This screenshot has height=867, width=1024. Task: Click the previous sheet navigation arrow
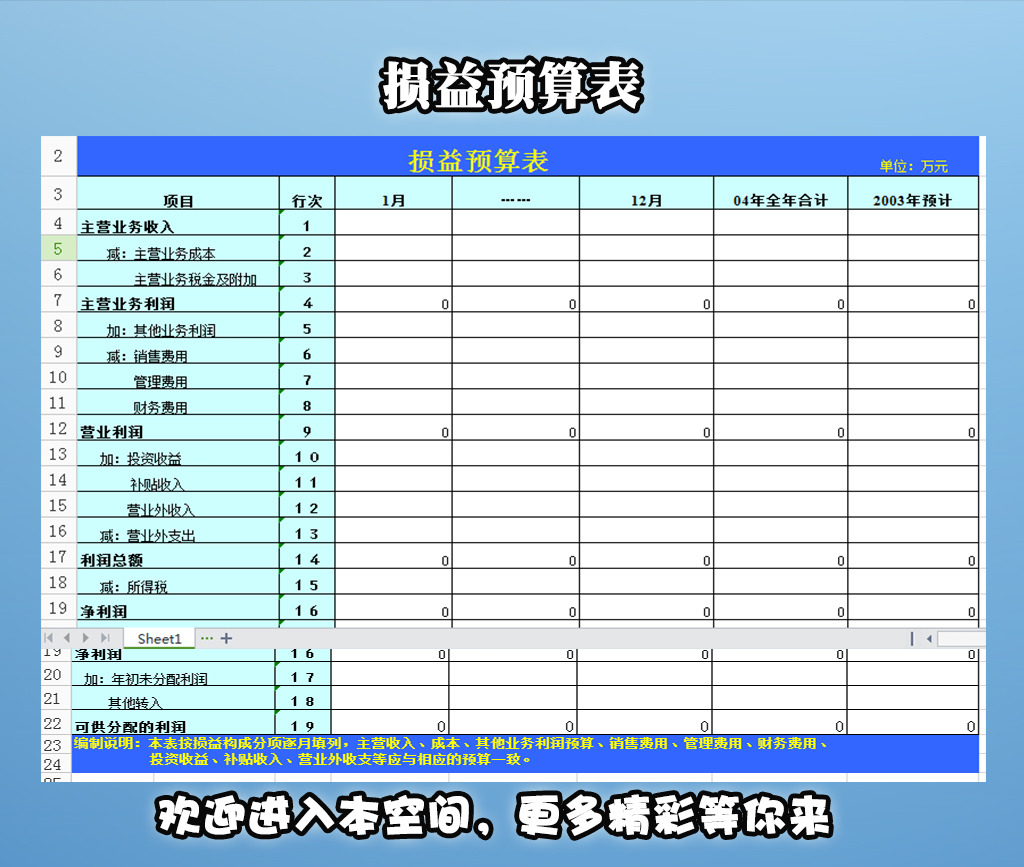(x=67, y=638)
